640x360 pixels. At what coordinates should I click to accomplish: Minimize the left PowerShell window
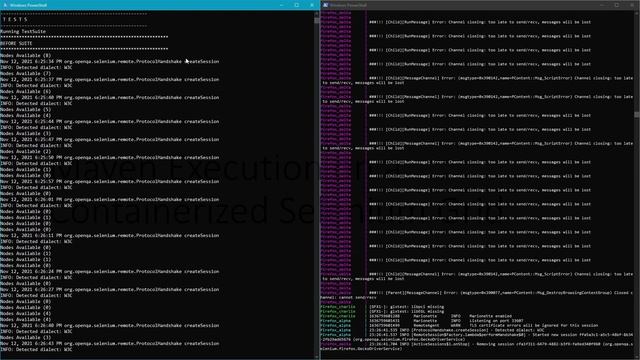(282, 5)
